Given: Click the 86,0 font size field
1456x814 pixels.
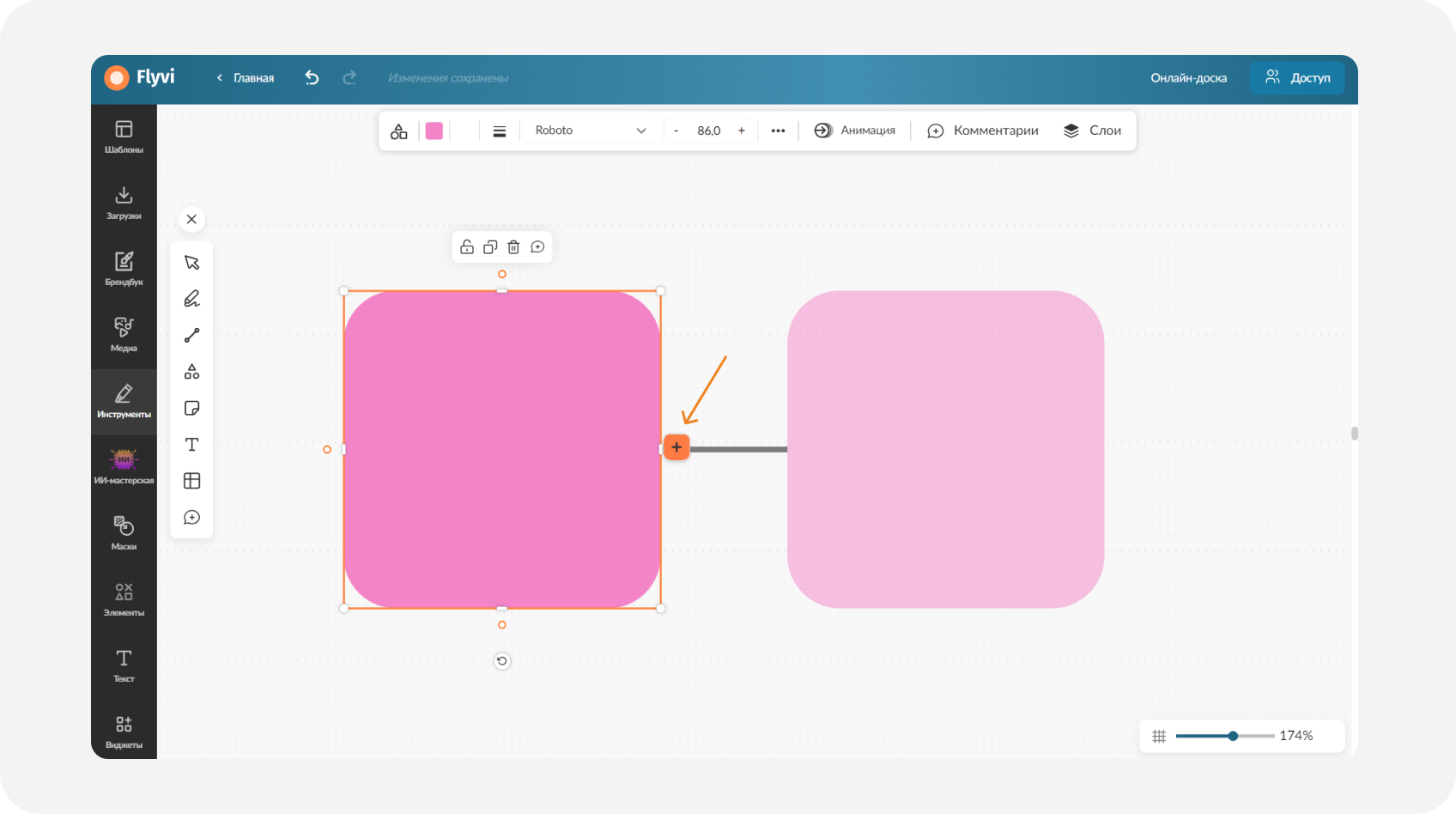Looking at the screenshot, I should pos(709,131).
